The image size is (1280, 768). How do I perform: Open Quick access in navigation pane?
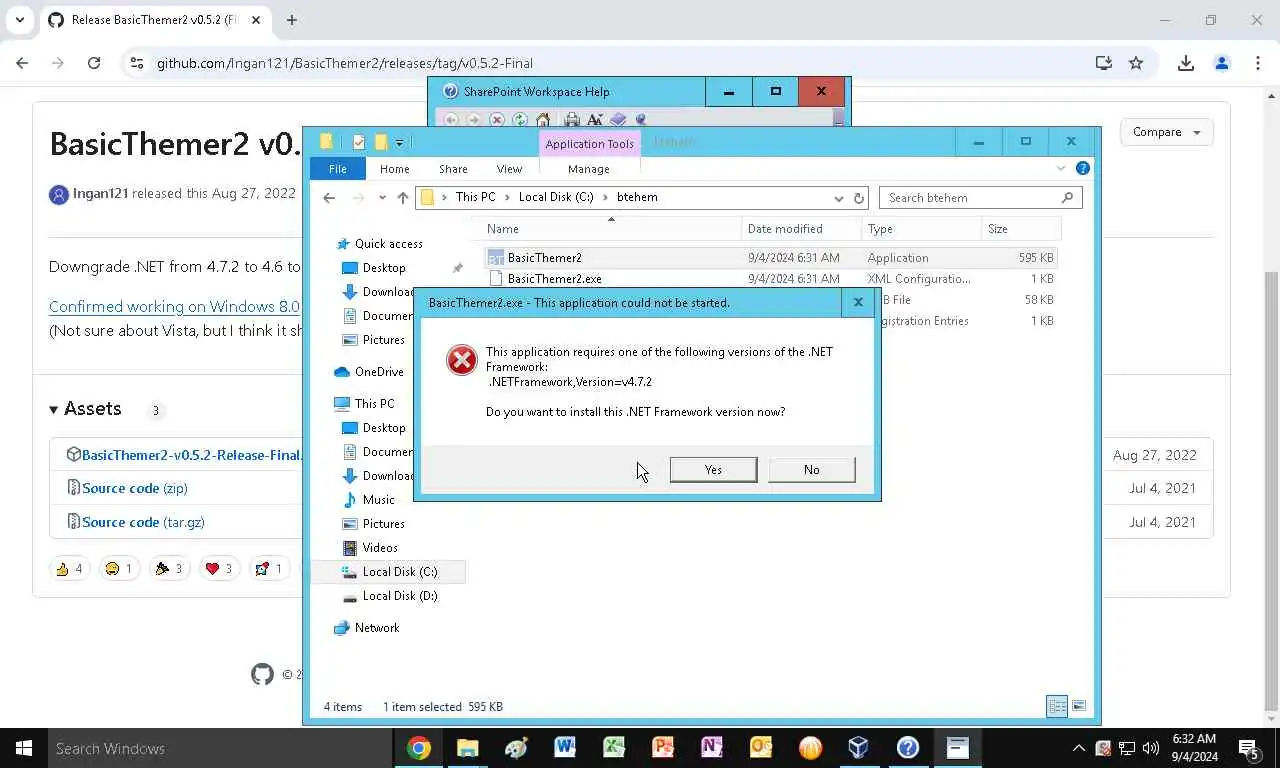[388, 244]
